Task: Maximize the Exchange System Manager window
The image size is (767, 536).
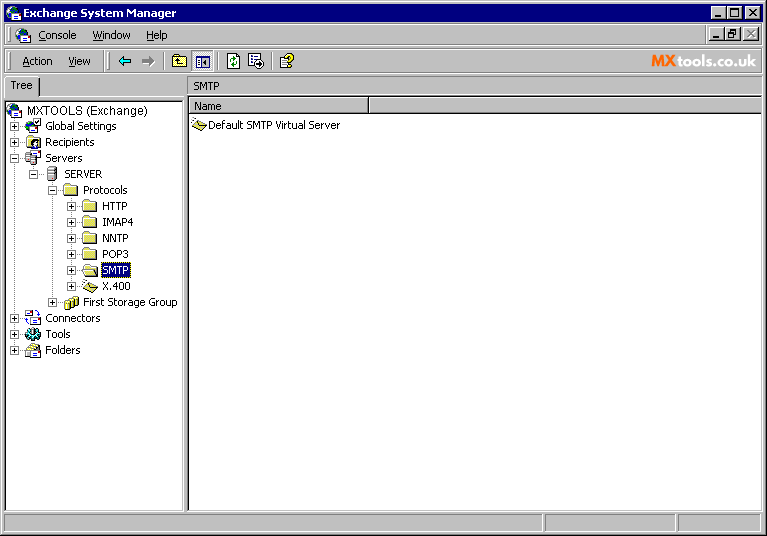Action: pos(734,13)
